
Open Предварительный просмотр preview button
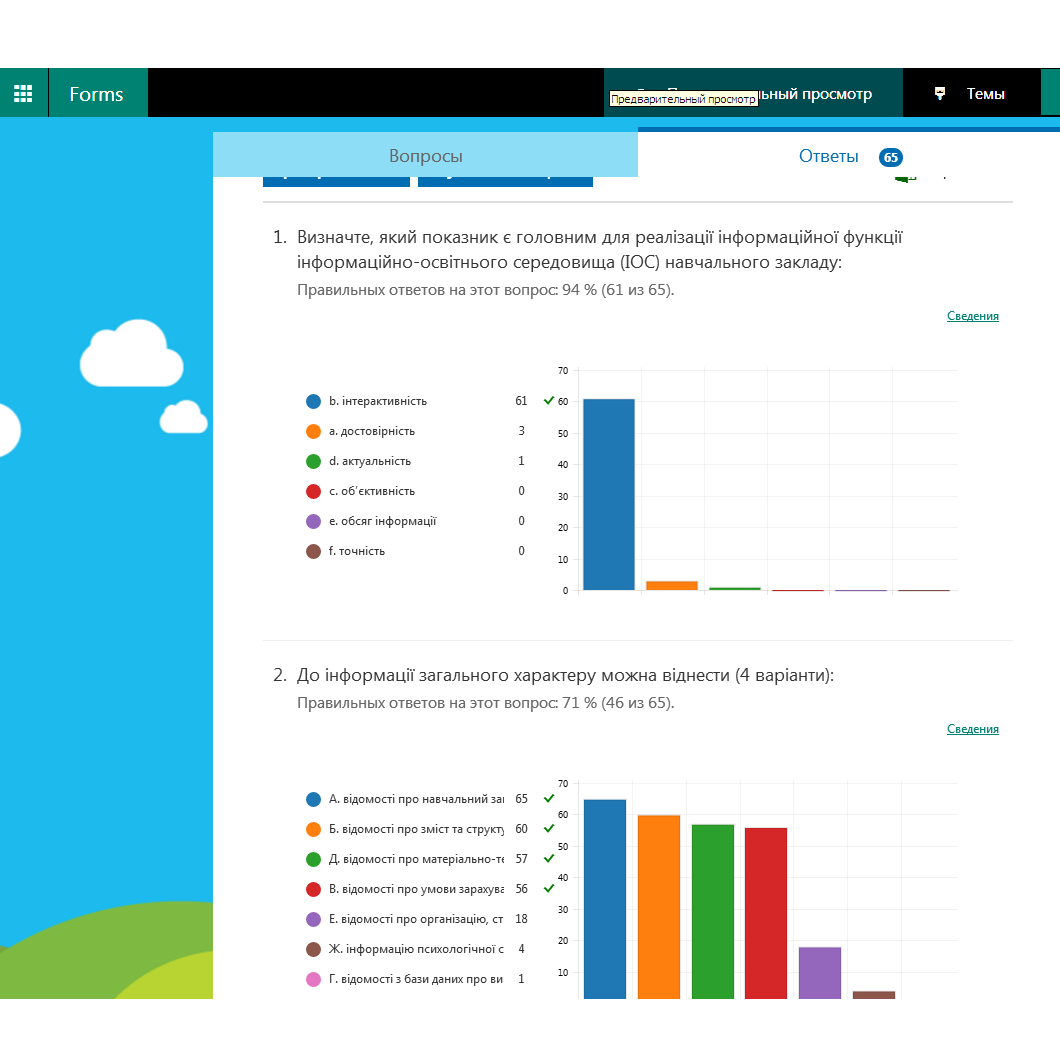click(753, 93)
